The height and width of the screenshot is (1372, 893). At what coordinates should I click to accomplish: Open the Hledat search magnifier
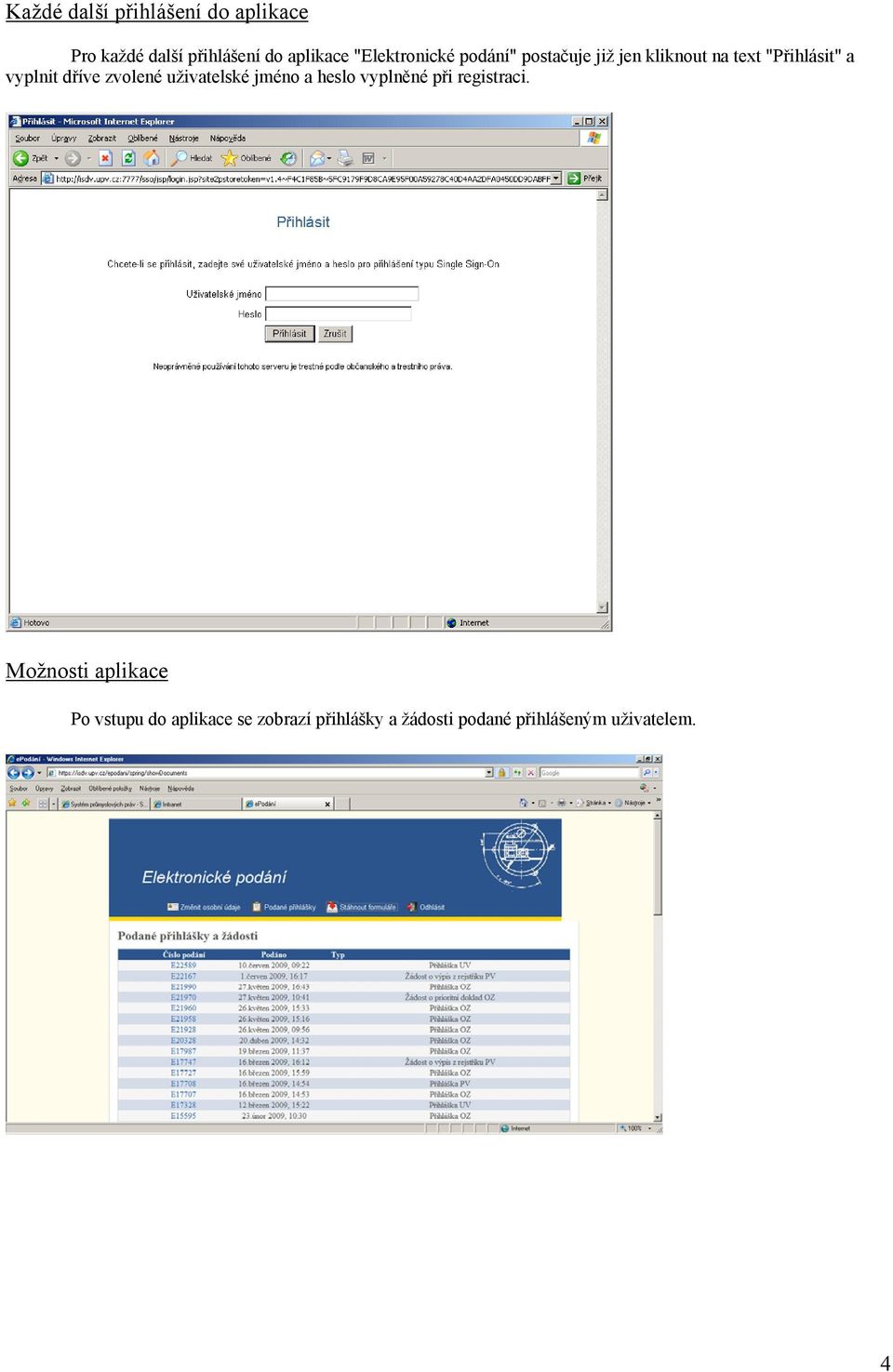pos(180,158)
